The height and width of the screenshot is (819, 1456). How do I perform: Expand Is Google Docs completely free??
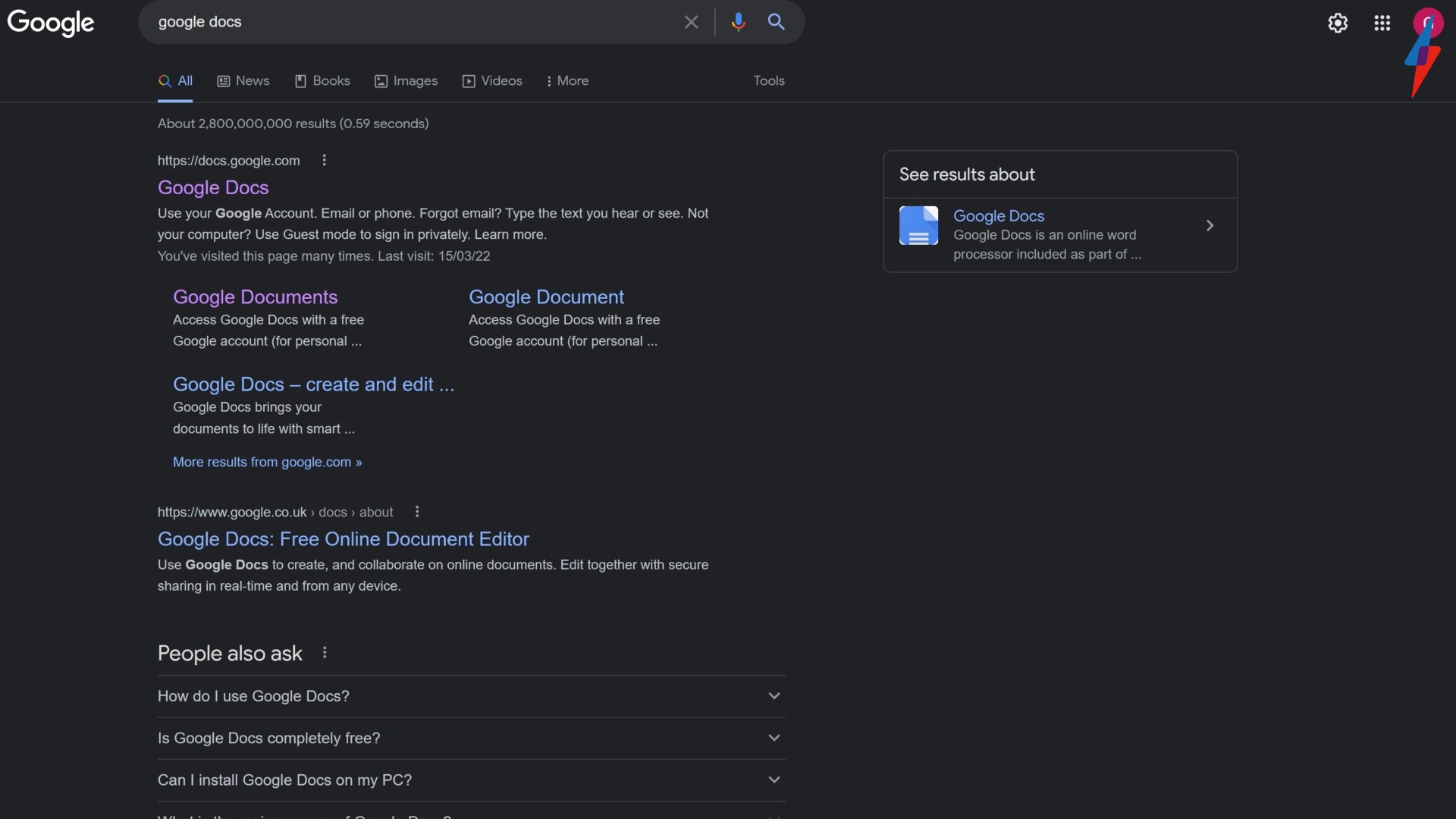472,738
